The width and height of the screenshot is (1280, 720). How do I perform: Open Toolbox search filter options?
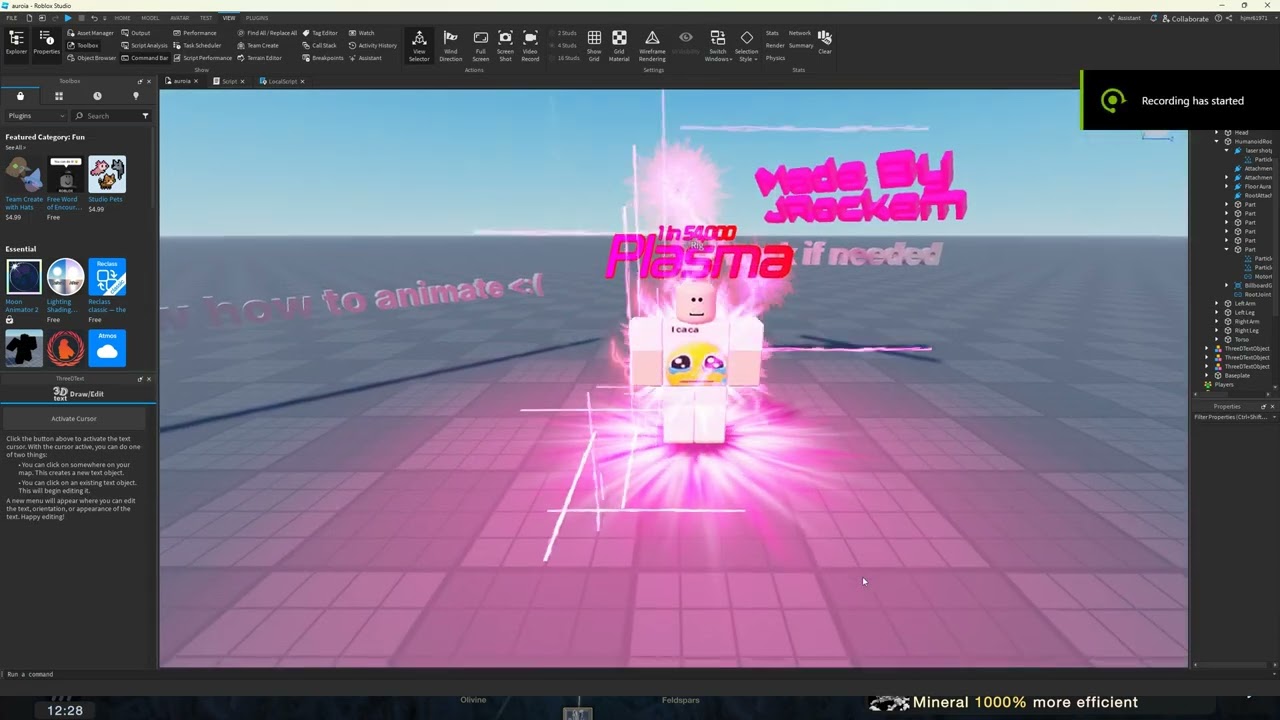[145, 116]
